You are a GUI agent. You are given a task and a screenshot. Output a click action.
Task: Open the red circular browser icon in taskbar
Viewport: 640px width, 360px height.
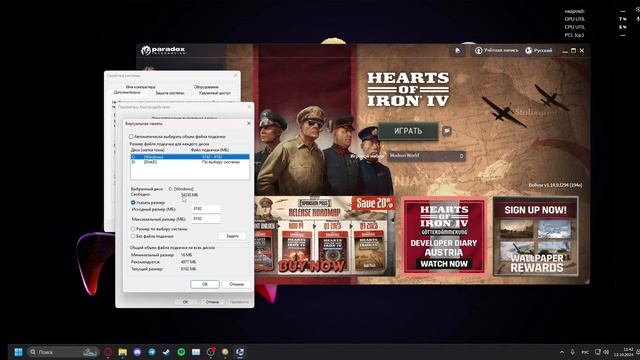click(x=108, y=352)
